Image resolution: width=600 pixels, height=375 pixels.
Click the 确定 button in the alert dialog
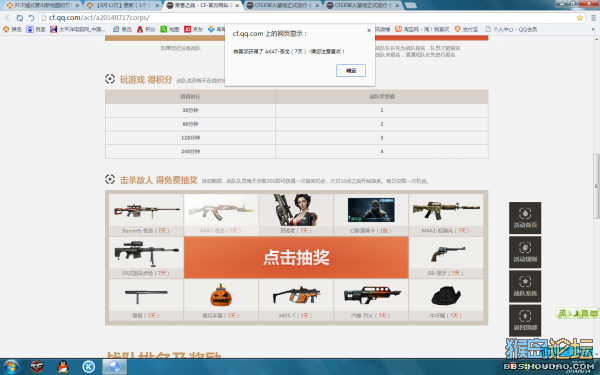(351, 70)
